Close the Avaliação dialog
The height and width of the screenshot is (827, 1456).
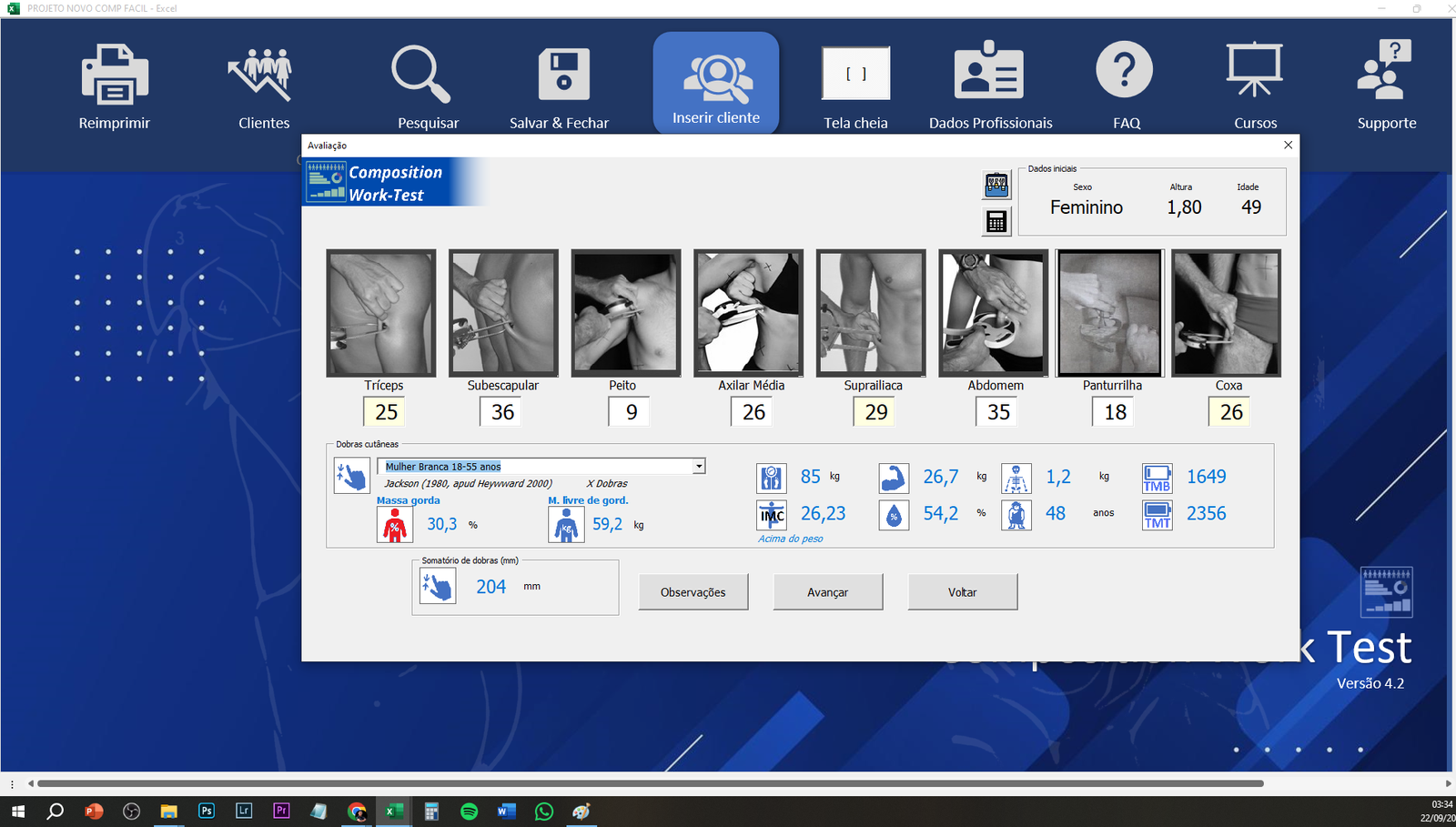coord(1288,146)
